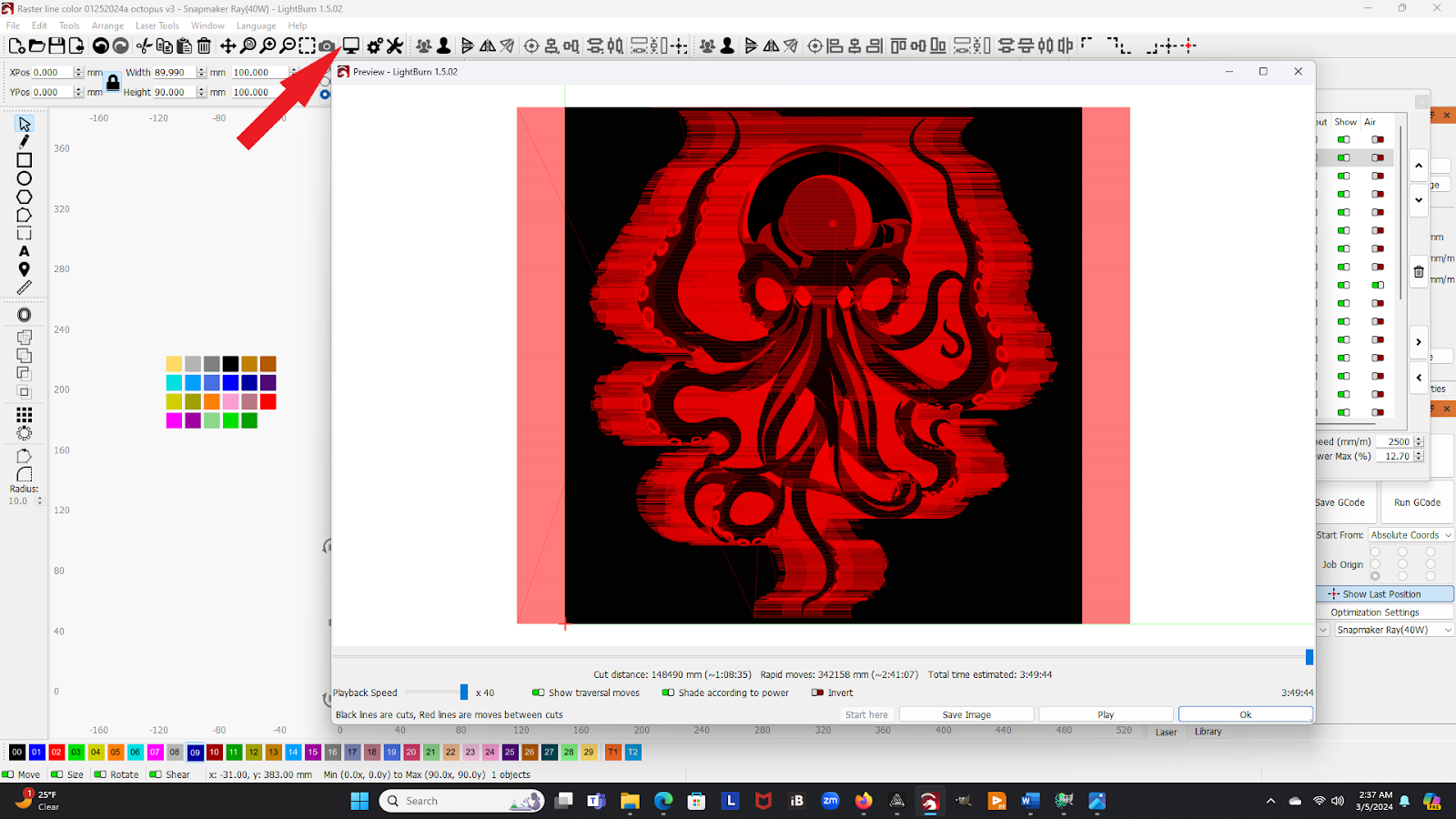The width and height of the screenshot is (1456, 819).
Task: Toggle the Rotate lock in status bar
Action: click(x=100, y=774)
